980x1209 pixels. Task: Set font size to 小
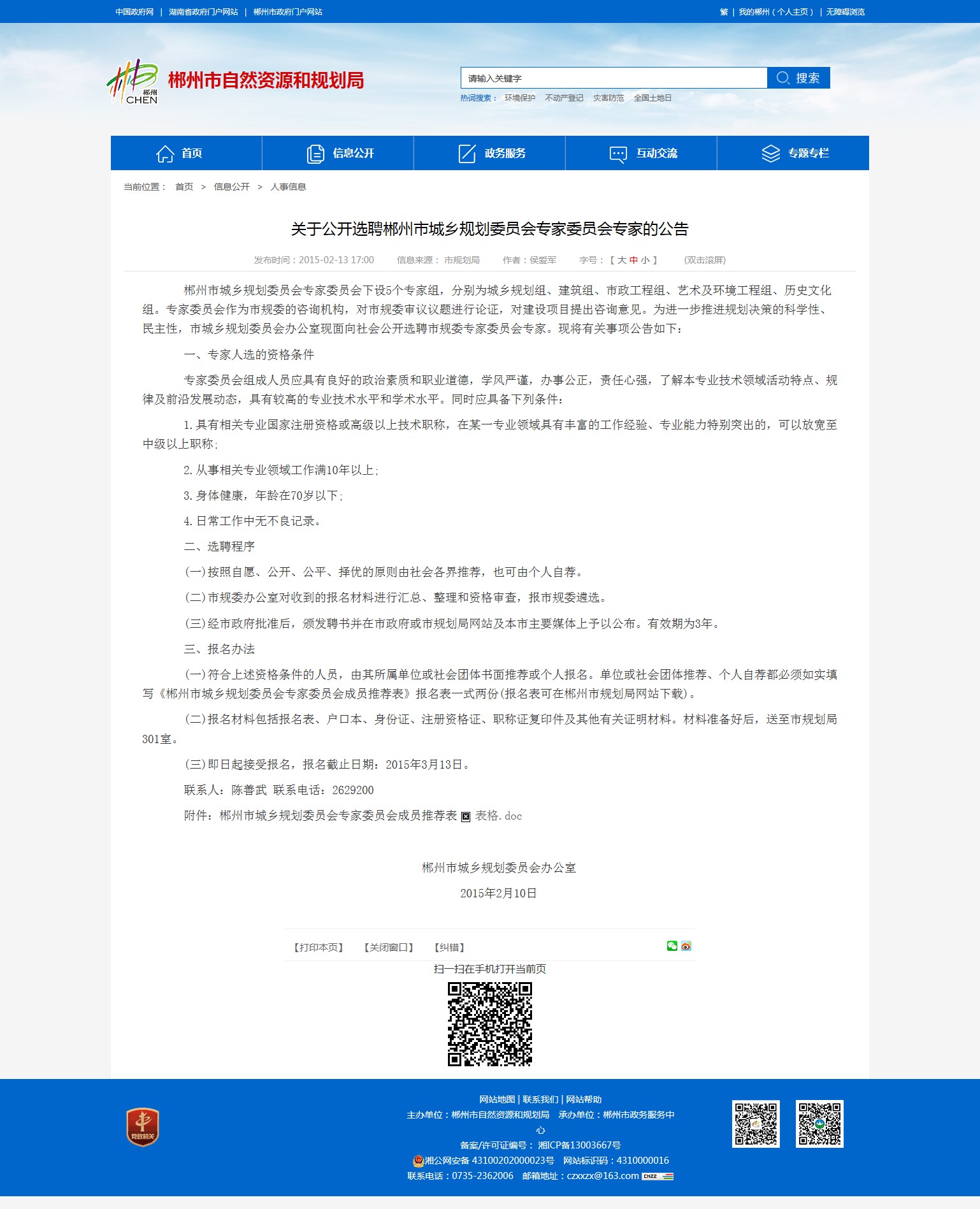point(645,260)
